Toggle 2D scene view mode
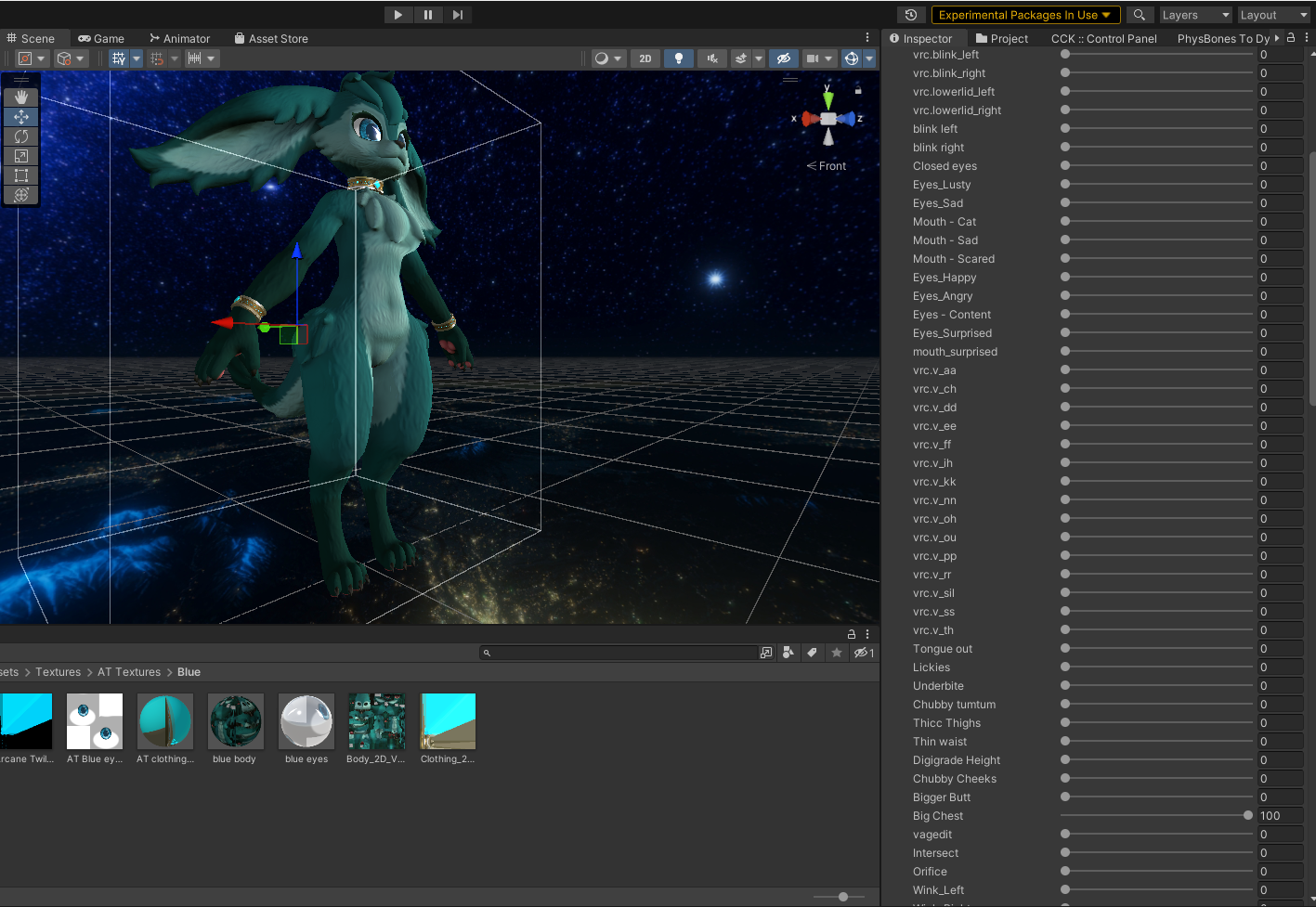 [x=645, y=58]
